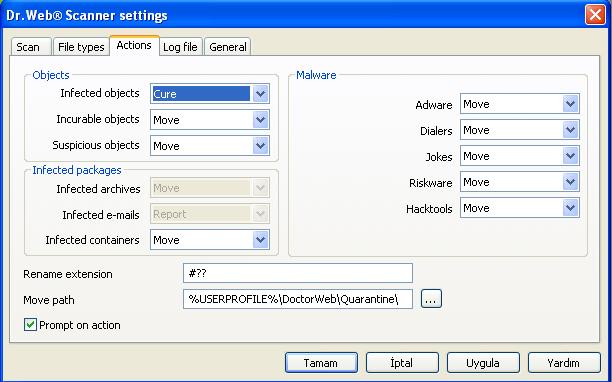Expand the Suspicious objects dropdown
Screen dimensions: 612x382
[x=210, y=146]
